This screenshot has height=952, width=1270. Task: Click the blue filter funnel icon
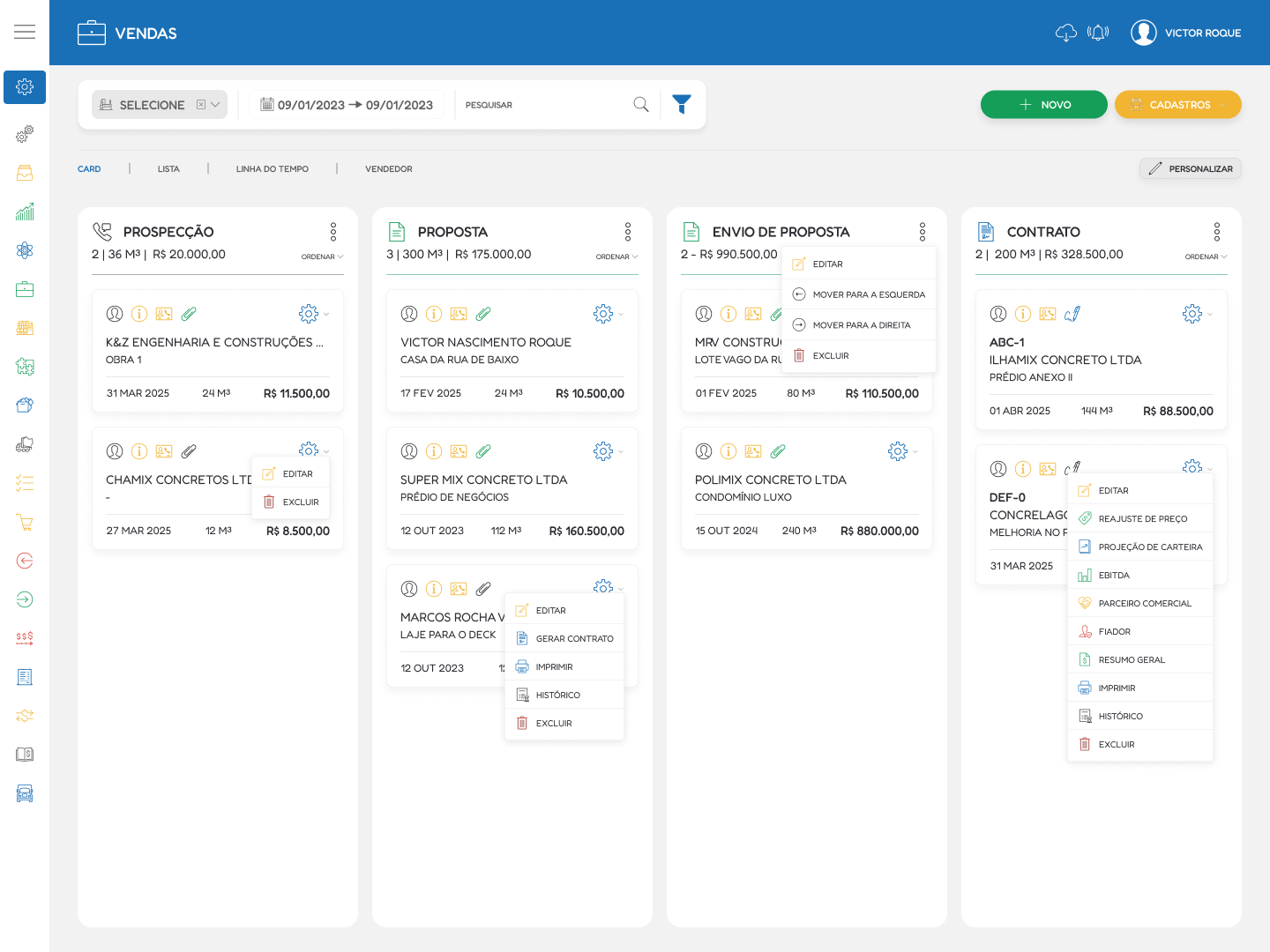point(681,104)
